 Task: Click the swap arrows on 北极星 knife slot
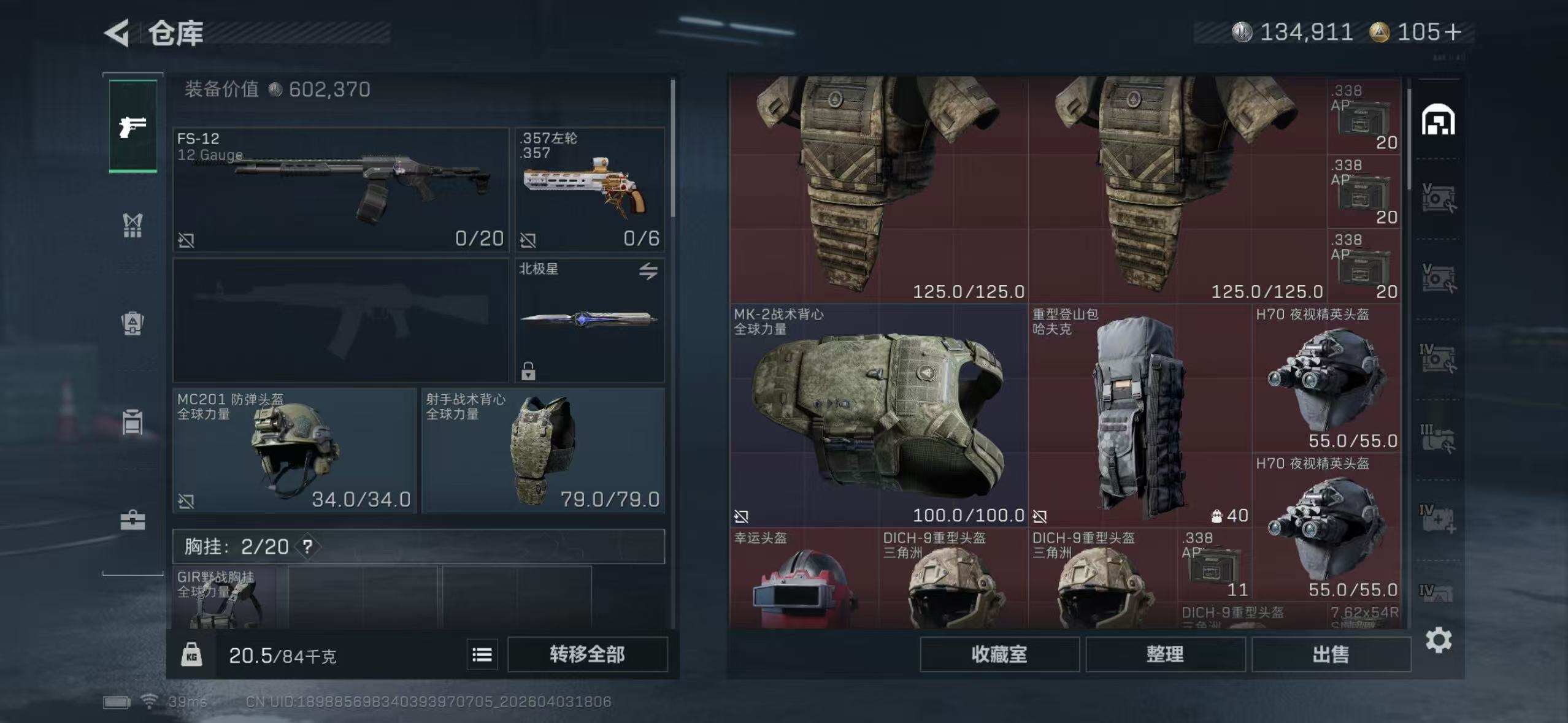coord(648,270)
